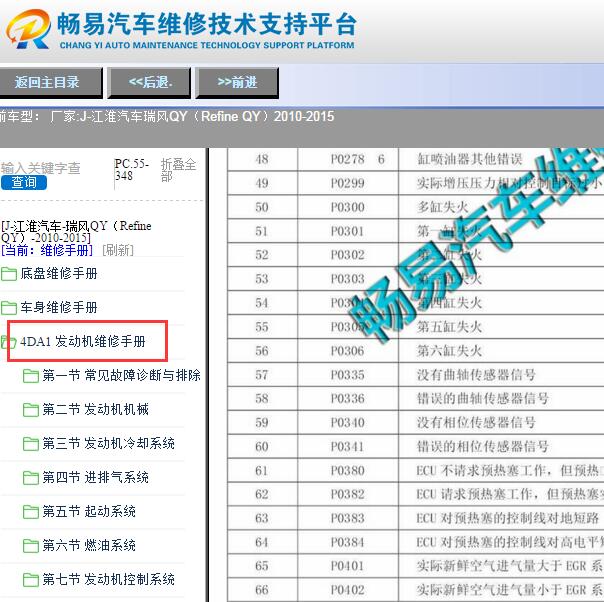Open 第三节 发动机冷却系统
The width and height of the screenshot is (604, 602).
click(109, 443)
